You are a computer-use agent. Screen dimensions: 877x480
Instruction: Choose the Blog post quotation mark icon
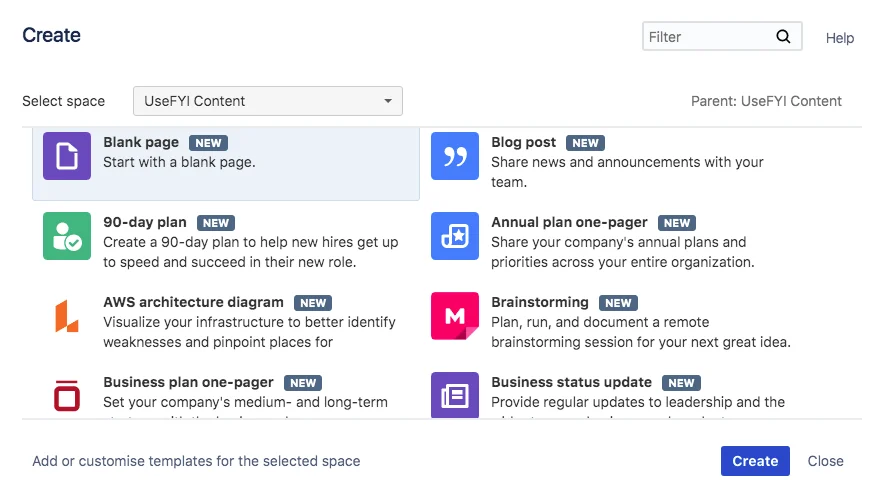(x=455, y=156)
